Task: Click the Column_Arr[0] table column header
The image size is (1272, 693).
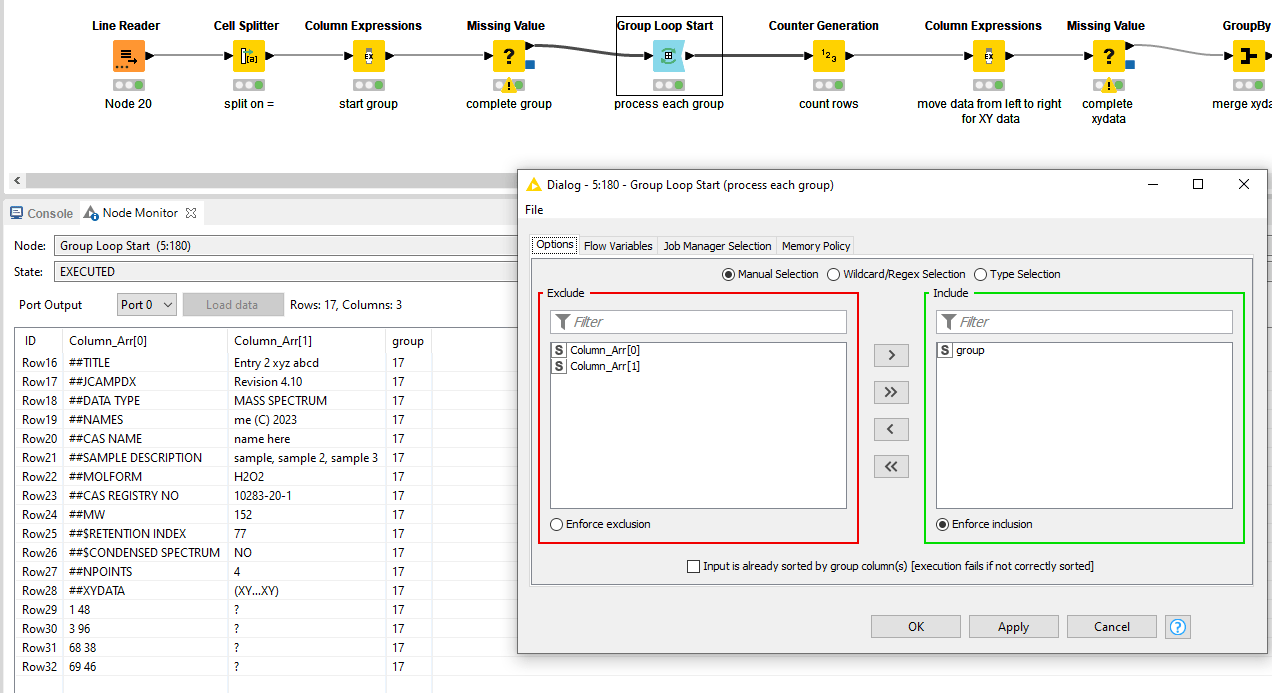Action: [145, 341]
